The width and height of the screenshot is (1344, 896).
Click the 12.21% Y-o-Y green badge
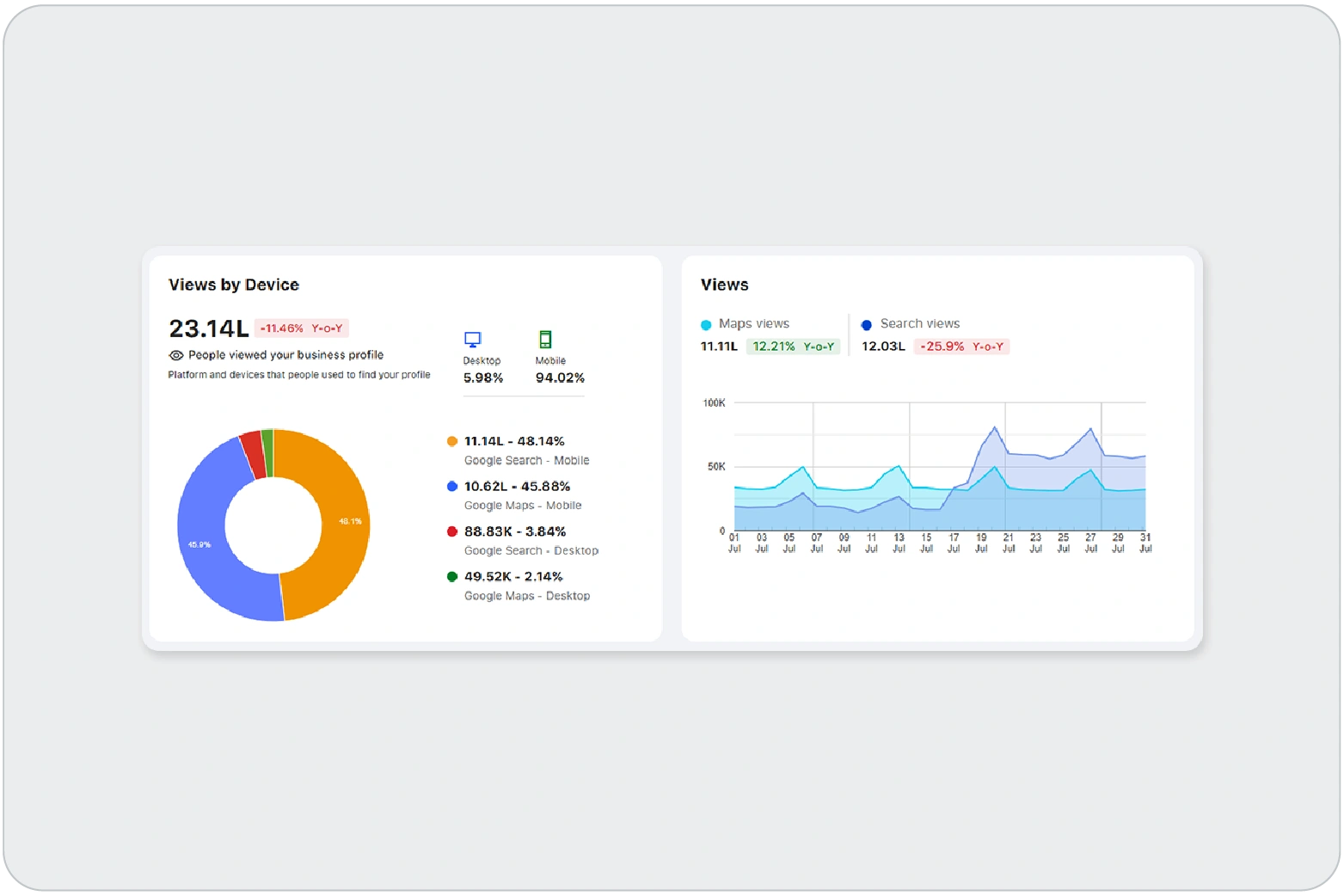click(793, 347)
